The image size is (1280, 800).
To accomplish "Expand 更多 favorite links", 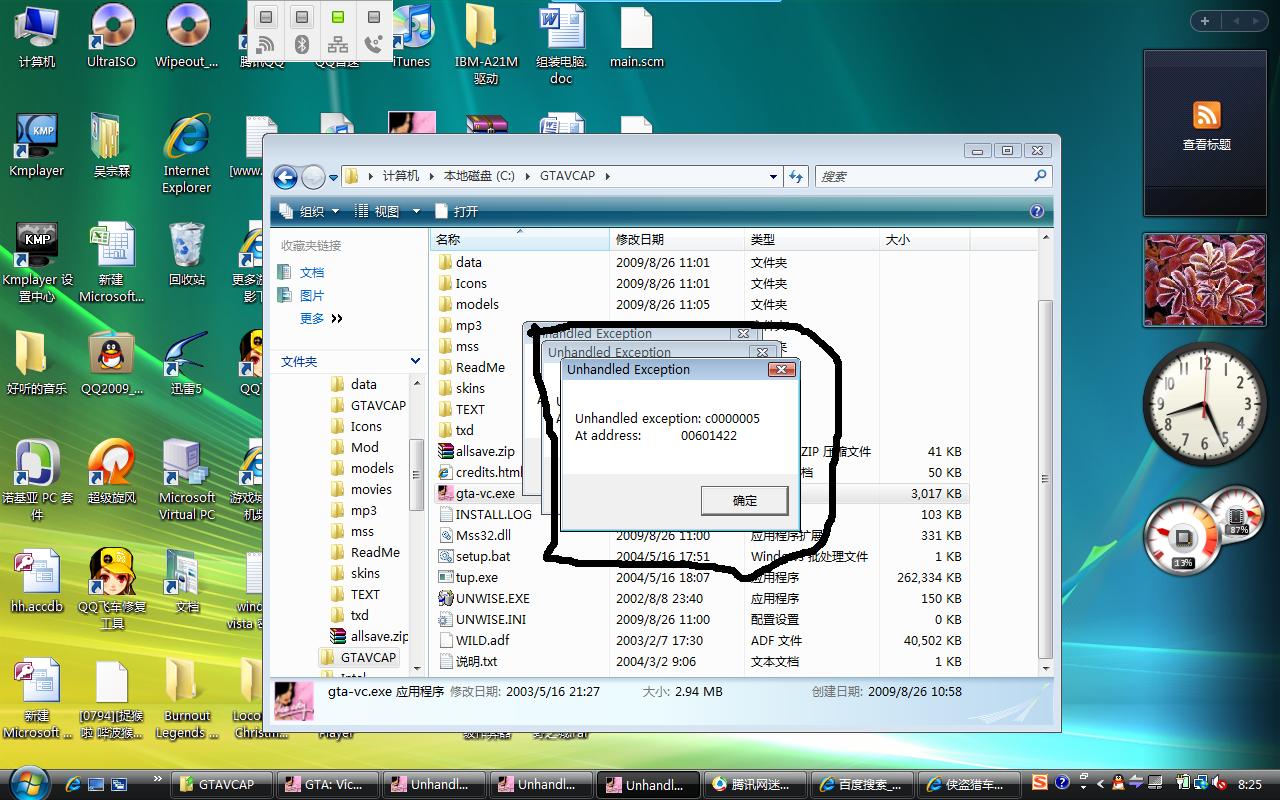I will [321, 318].
